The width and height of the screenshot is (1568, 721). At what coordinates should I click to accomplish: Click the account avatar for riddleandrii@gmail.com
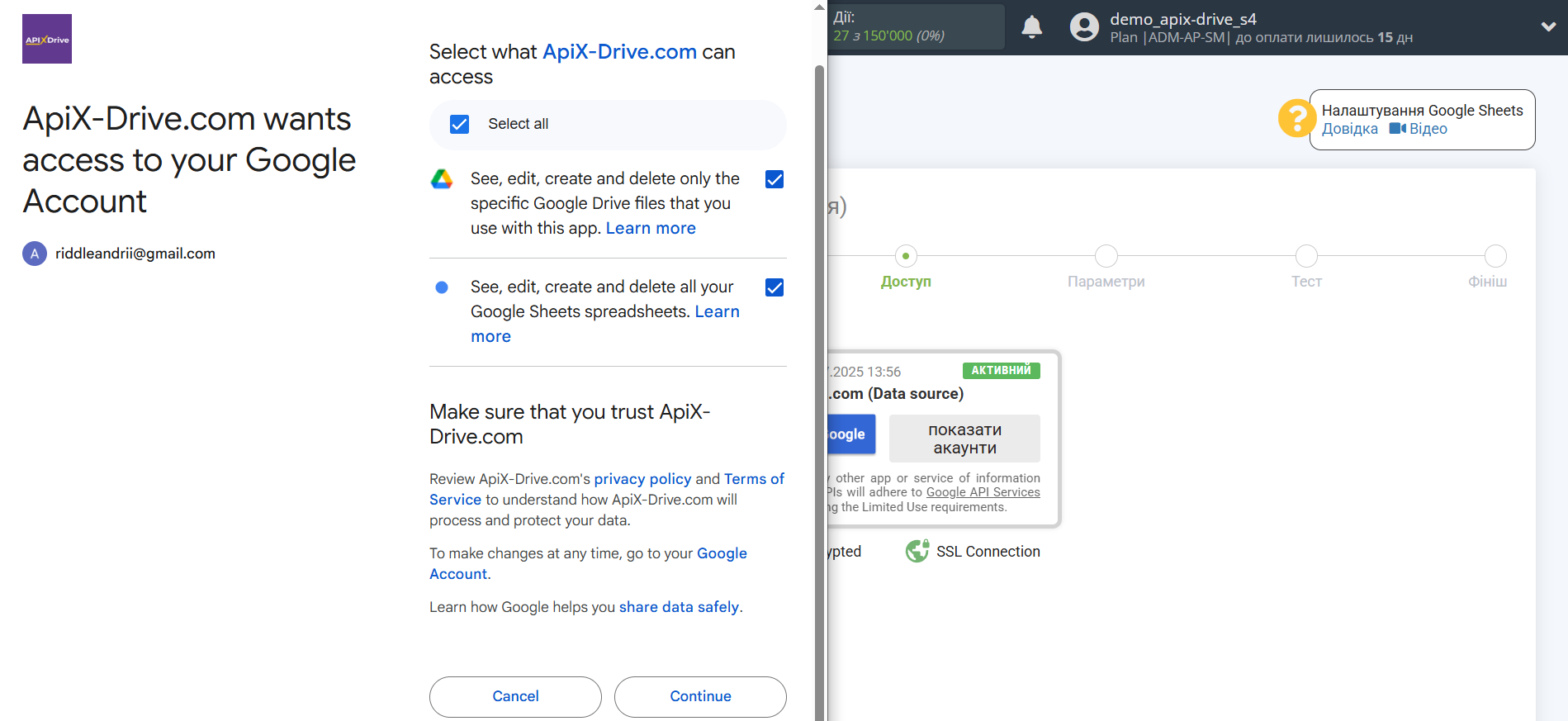[x=35, y=254]
